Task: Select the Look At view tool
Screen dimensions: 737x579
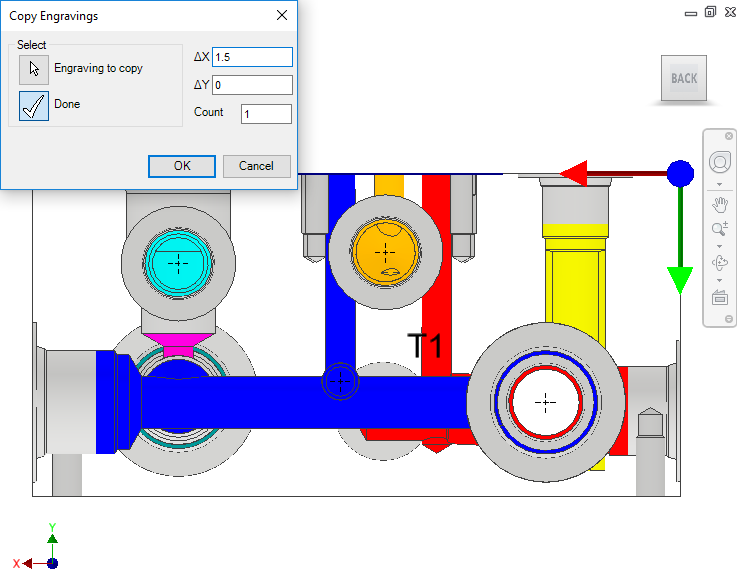Action: (x=720, y=297)
